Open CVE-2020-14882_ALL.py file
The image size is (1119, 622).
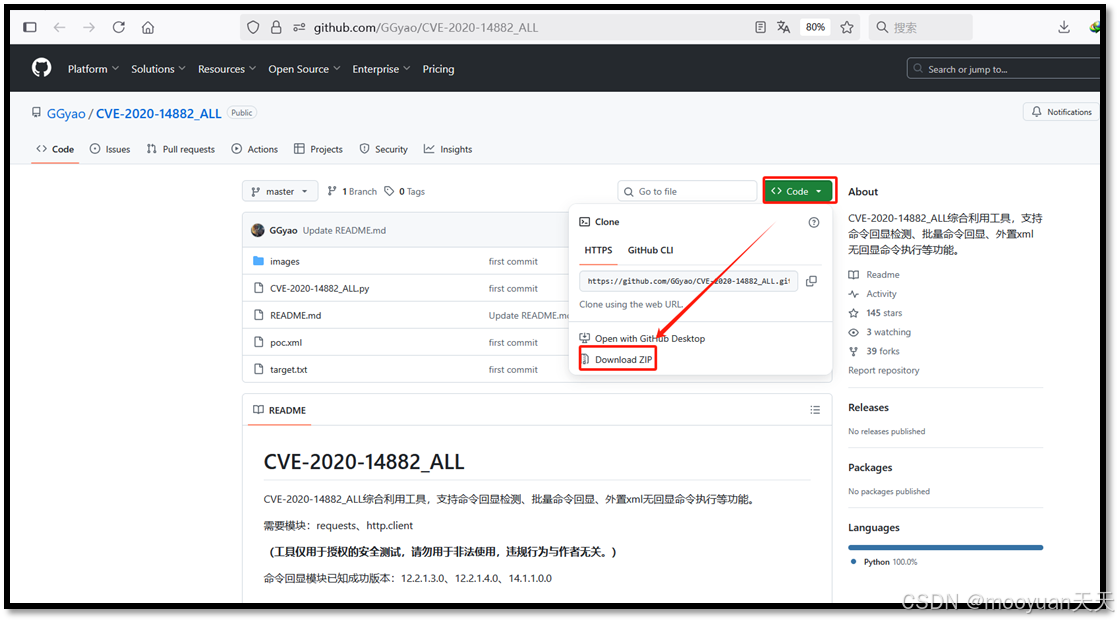pyautogui.click(x=320, y=288)
